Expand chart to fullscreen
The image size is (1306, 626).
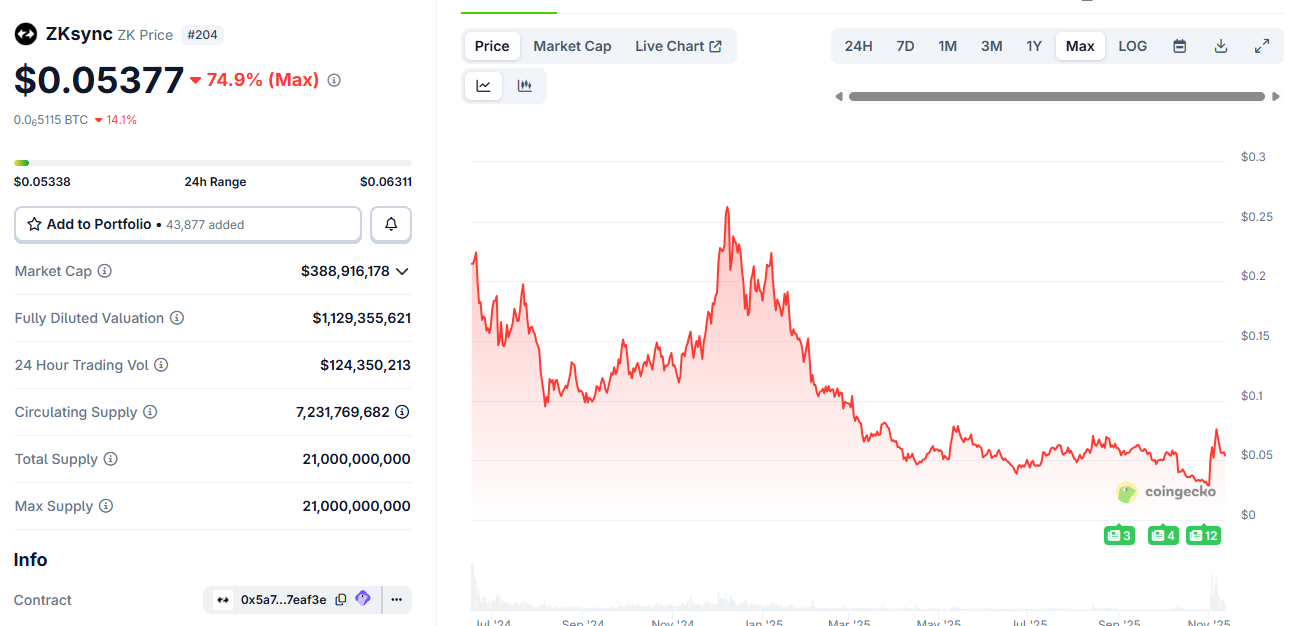(x=1262, y=46)
